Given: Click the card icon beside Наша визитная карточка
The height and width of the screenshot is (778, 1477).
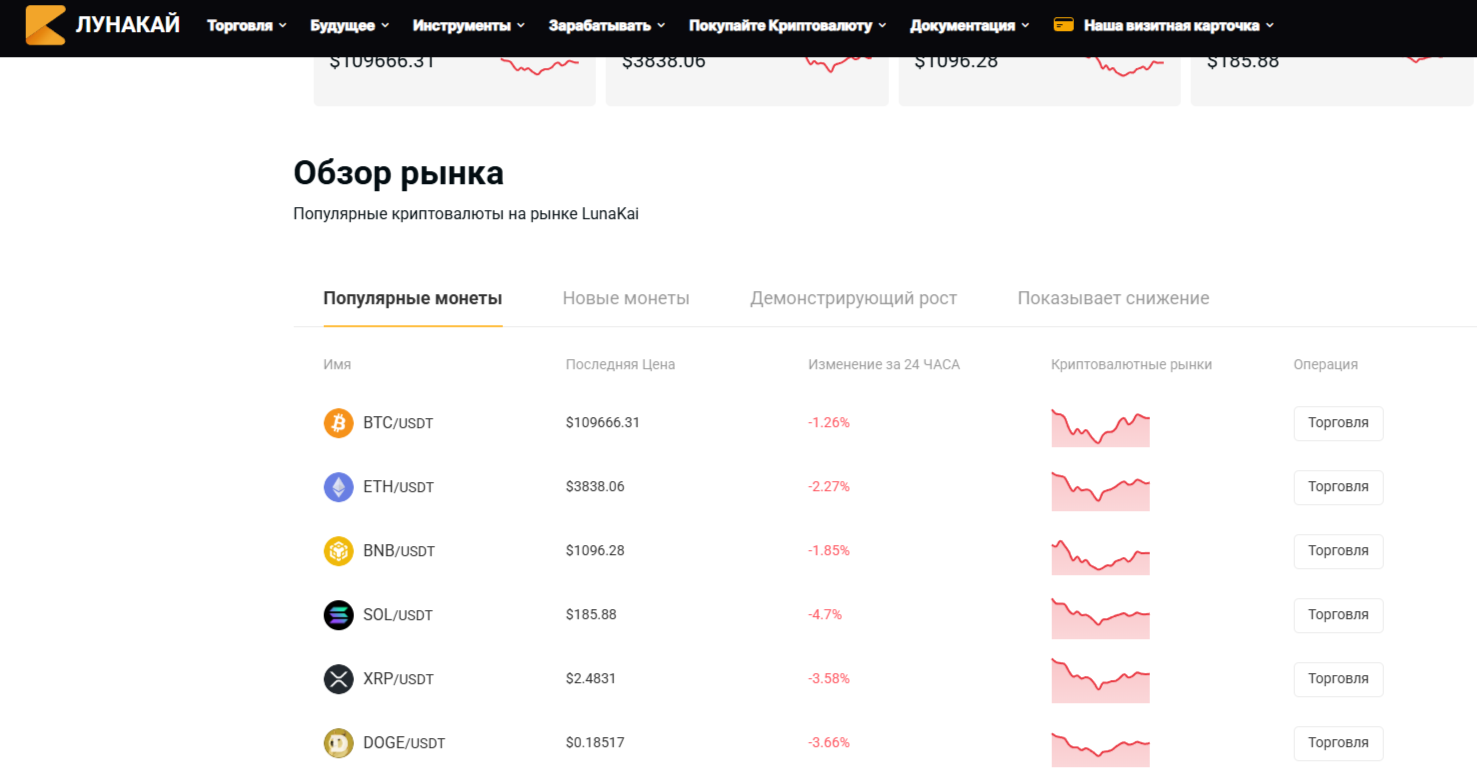Looking at the screenshot, I should (x=1064, y=25).
